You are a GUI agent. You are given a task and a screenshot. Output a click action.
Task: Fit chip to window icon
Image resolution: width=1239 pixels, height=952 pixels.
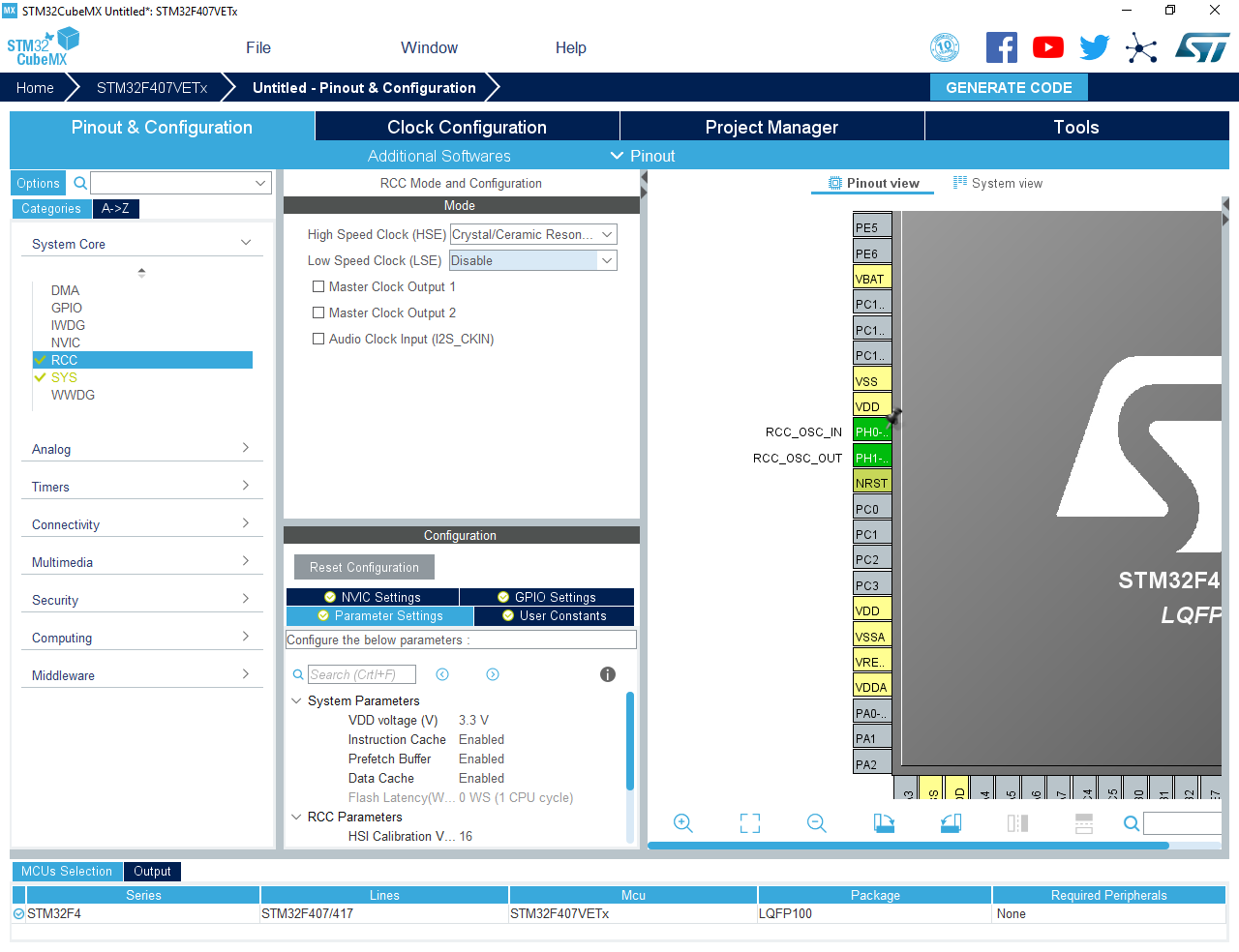[x=750, y=823]
